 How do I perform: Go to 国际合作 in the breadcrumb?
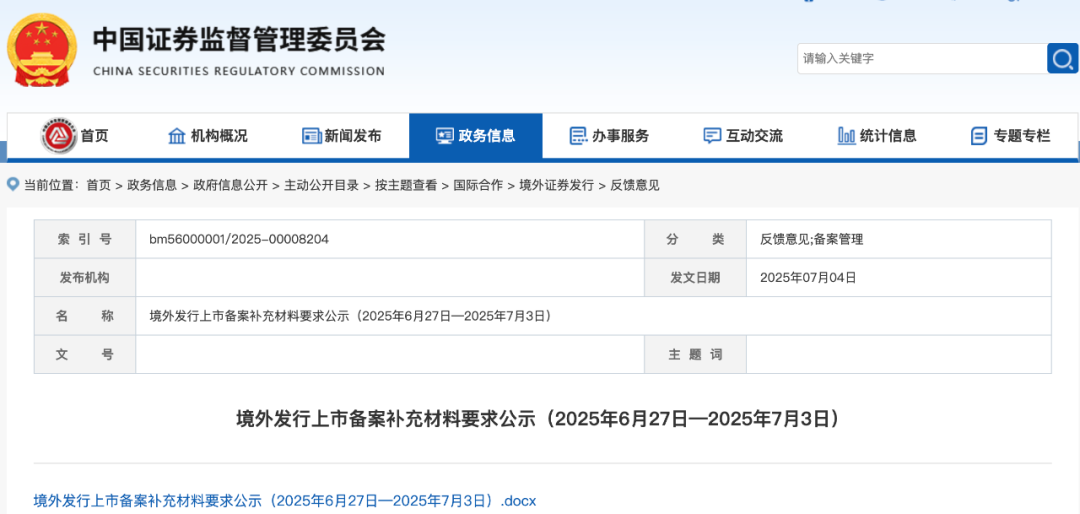478,185
